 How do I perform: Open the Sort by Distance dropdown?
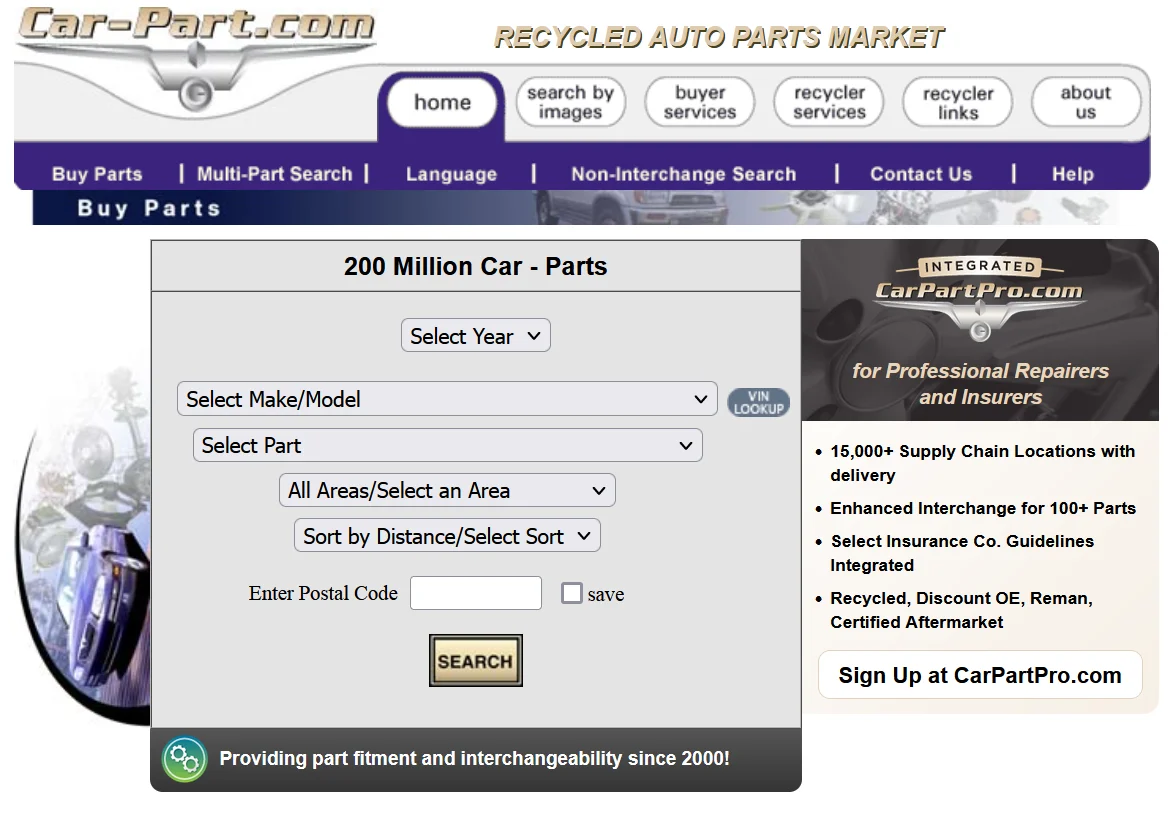tap(447, 536)
